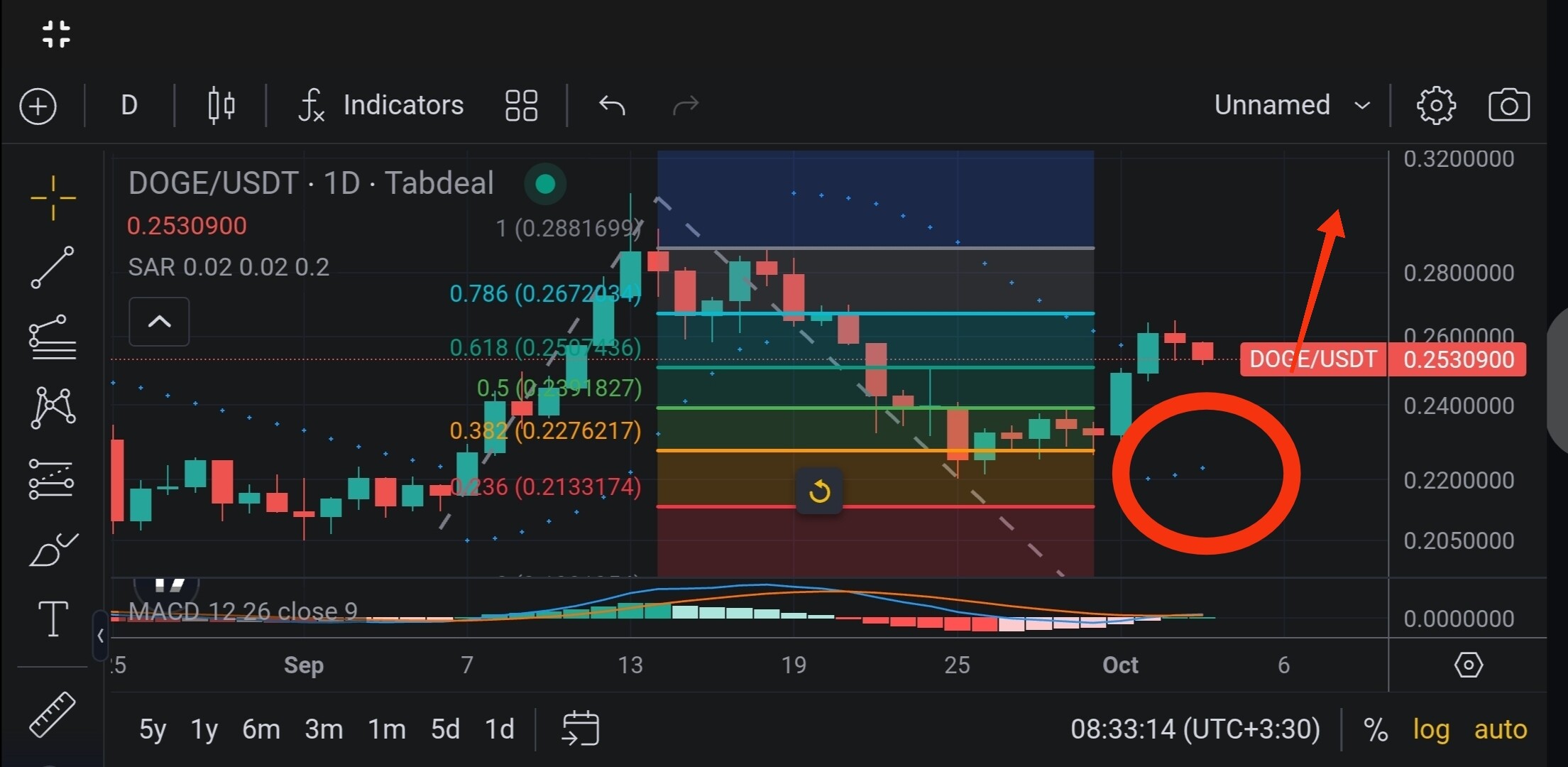Select the crosshair cursor tool
The width and height of the screenshot is (1568, 767).
[53, 197]
